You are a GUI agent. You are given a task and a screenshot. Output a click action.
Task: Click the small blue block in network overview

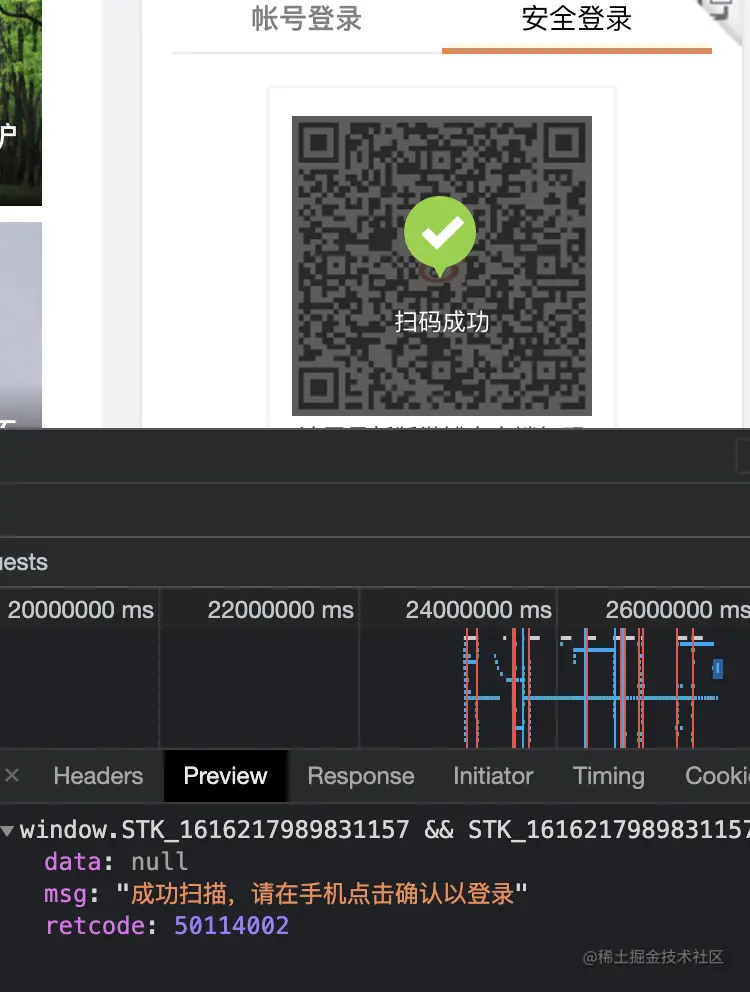click(x=718, y=669)
